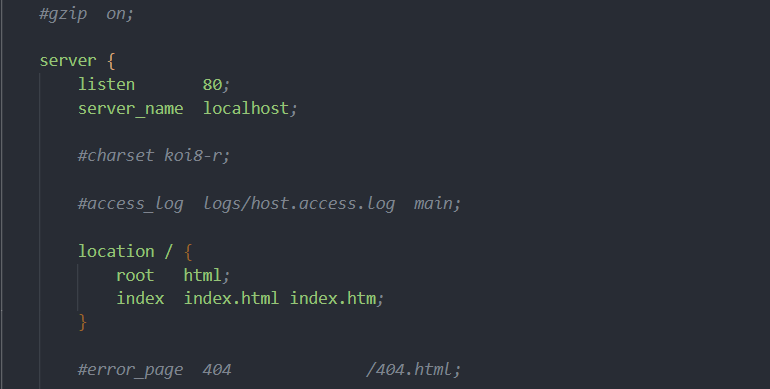Click the '/' path after location
This screenshot has height=389, width=770.
pyautogui.click(x=169, y=251)
